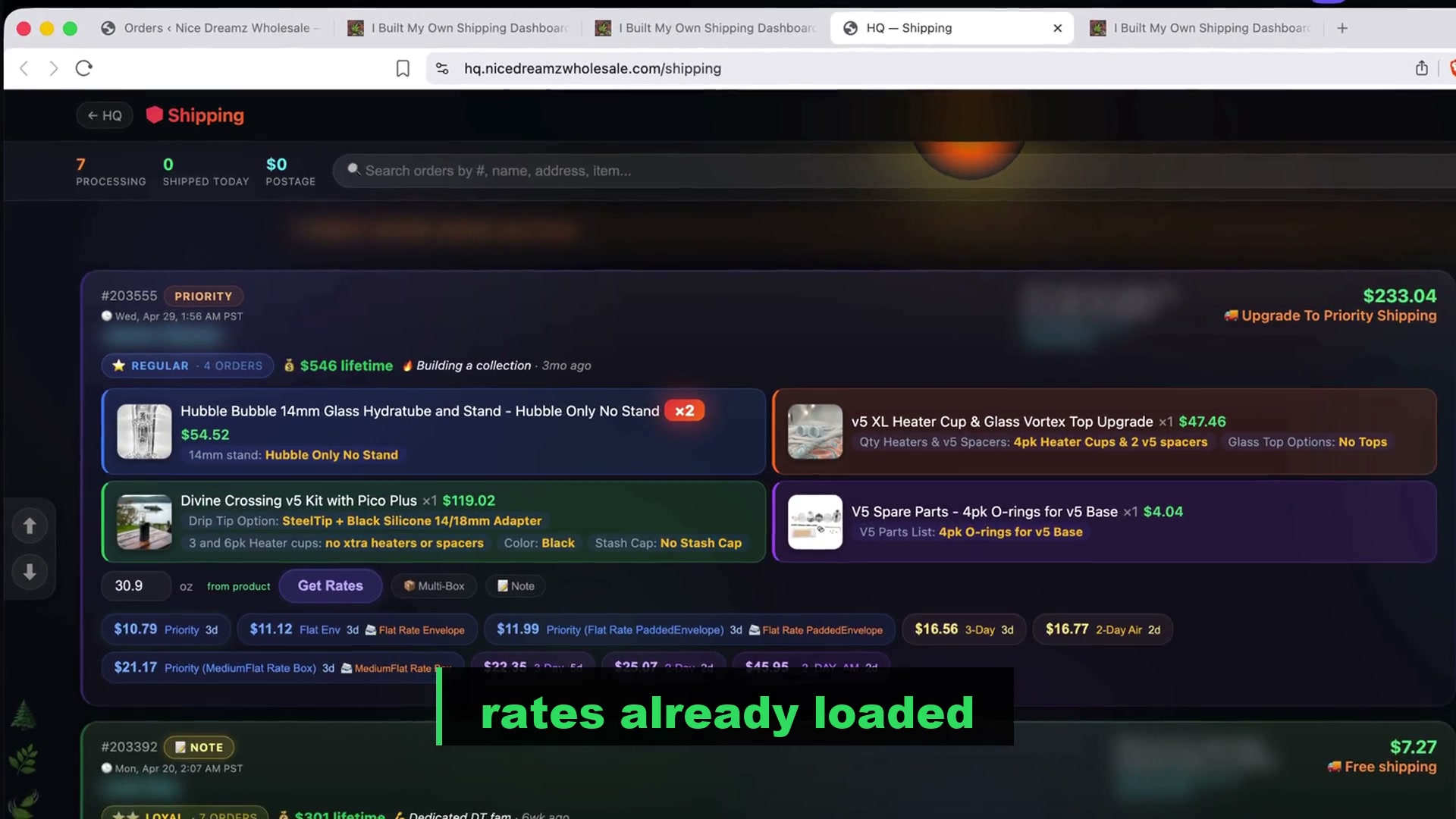This screenshot has width=1456, height=819.
Task: Click the red Shipping logo icon
Action: click(x=155, y=115)
